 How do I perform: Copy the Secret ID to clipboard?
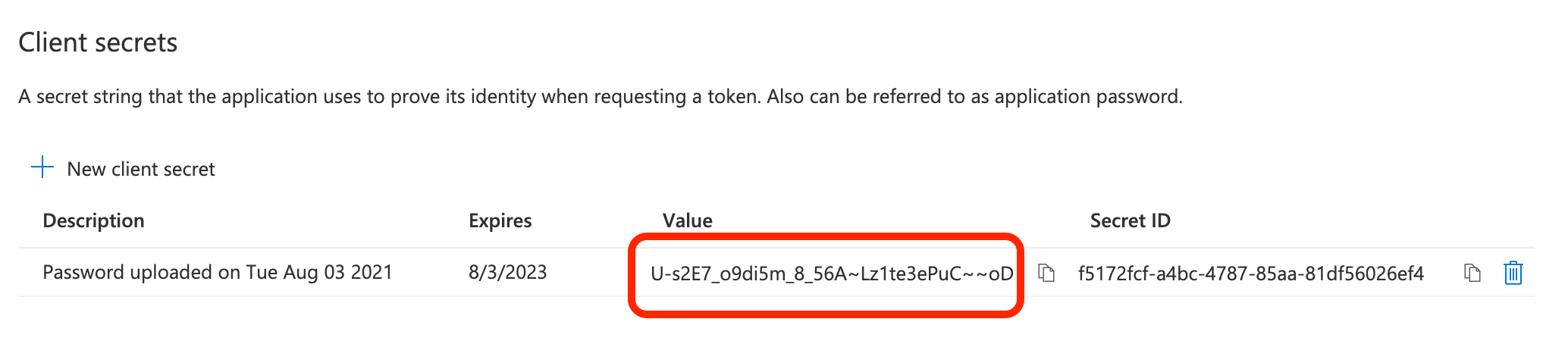tap(1472, 273)
